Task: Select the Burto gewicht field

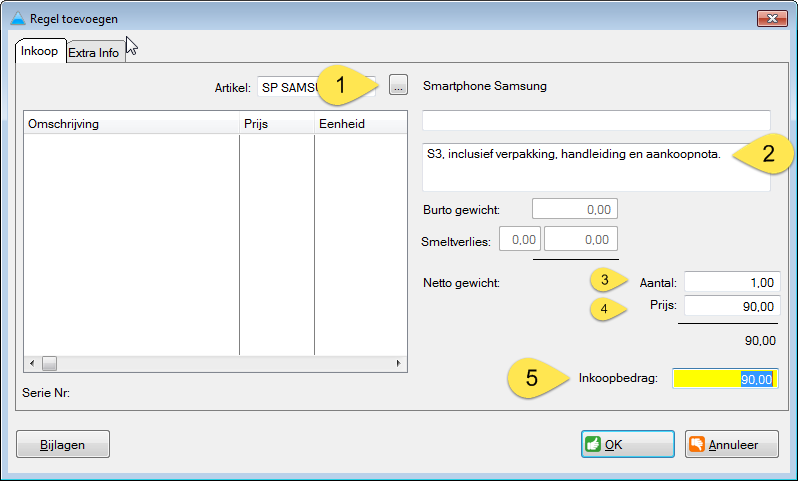Action: coord(574,209)
